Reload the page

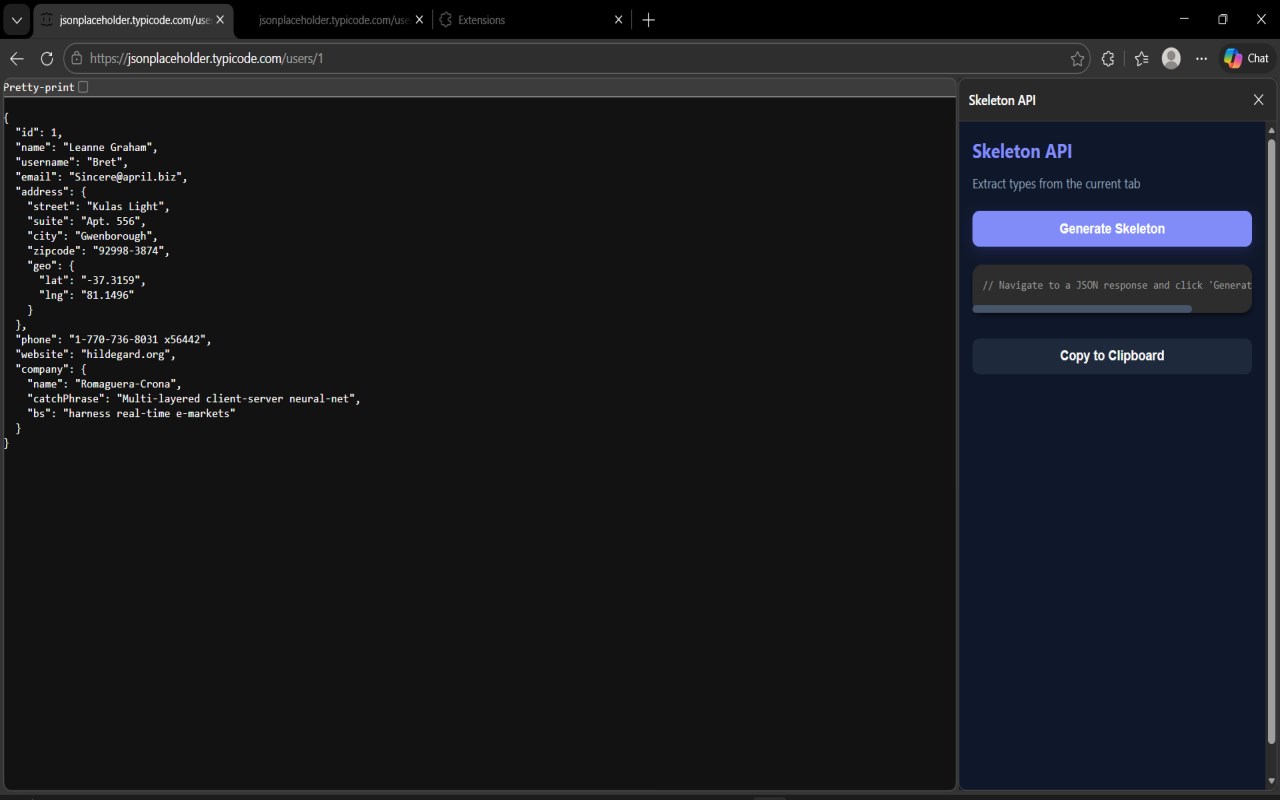pos(46,59)
